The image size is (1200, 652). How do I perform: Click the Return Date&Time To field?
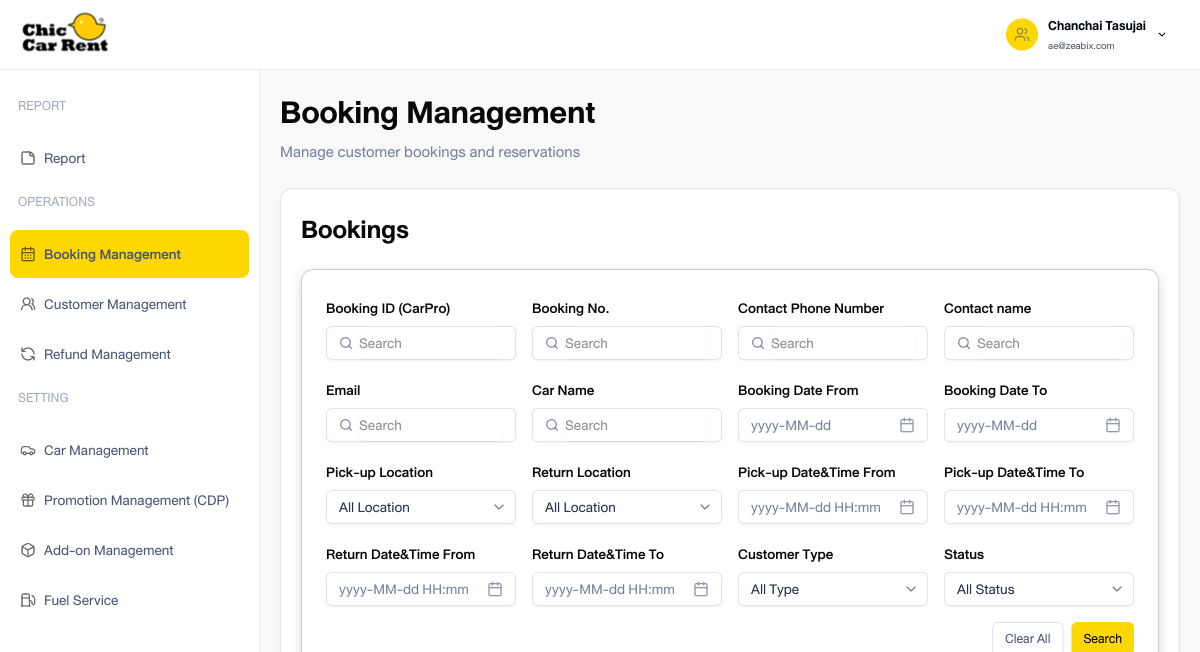[x=627, y=589]
